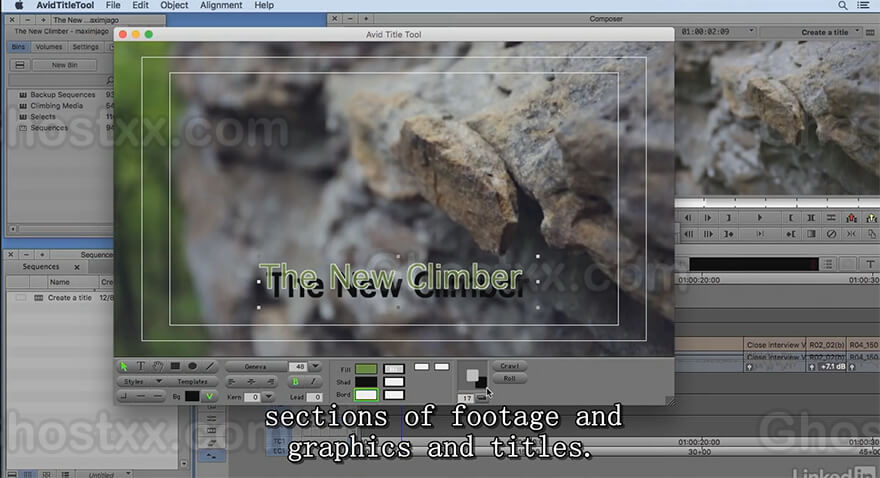Switch to Settings tab in Project window
The height and width of the screenshot is (478, 880).
(85, 47)
